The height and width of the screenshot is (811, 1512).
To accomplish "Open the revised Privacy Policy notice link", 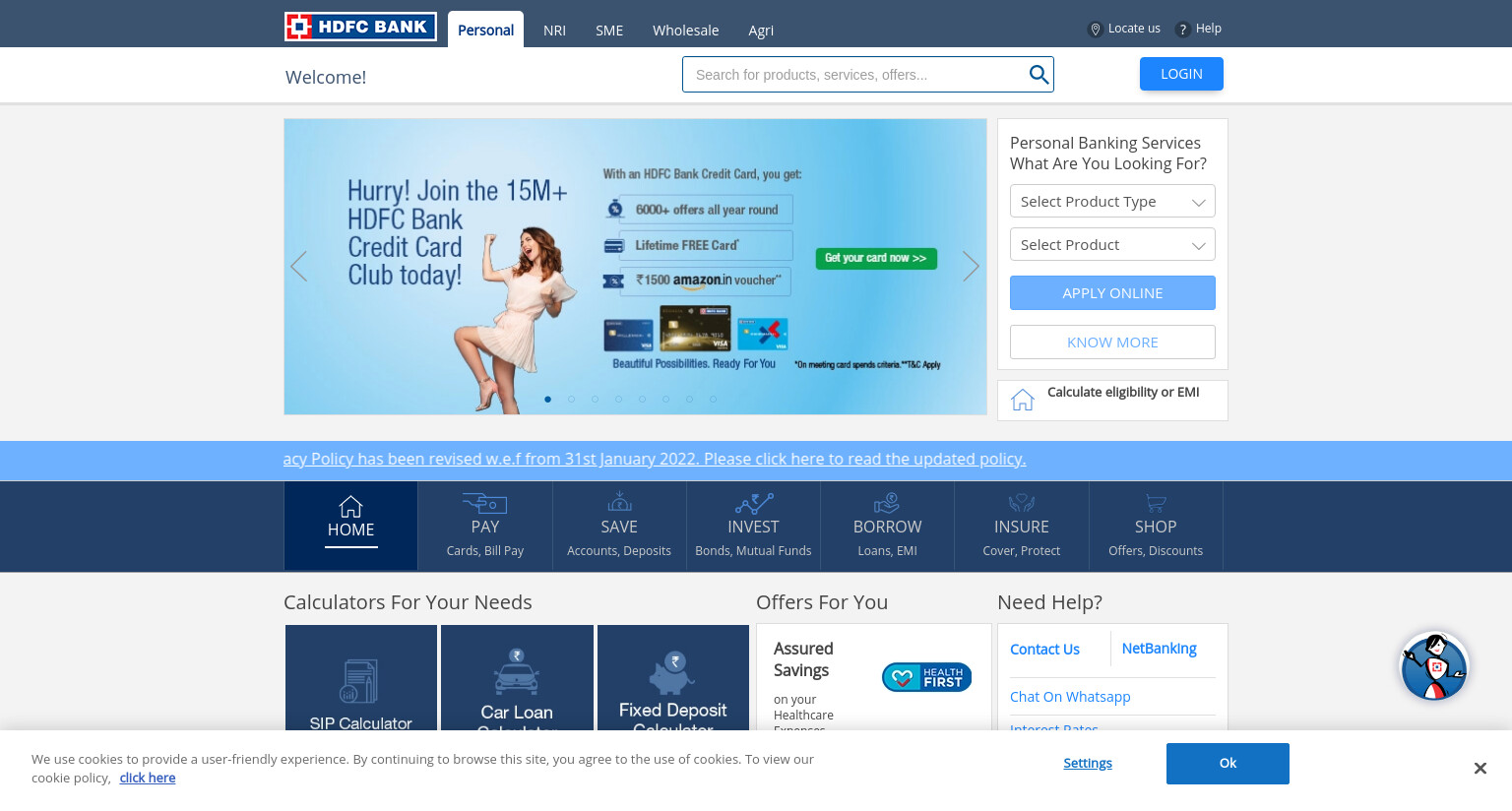I will pos(655,459).
